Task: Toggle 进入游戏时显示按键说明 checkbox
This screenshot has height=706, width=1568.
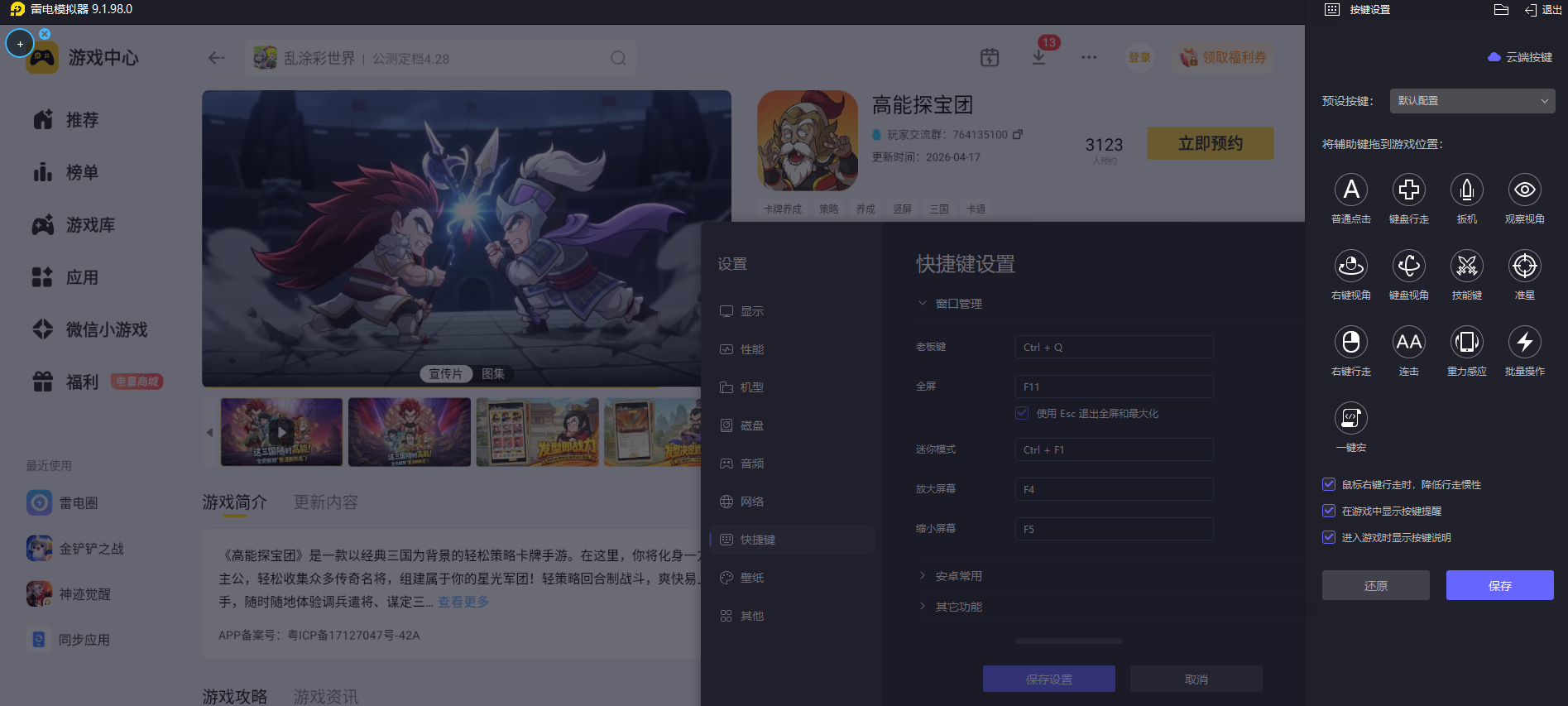Action: (1329, 537)
